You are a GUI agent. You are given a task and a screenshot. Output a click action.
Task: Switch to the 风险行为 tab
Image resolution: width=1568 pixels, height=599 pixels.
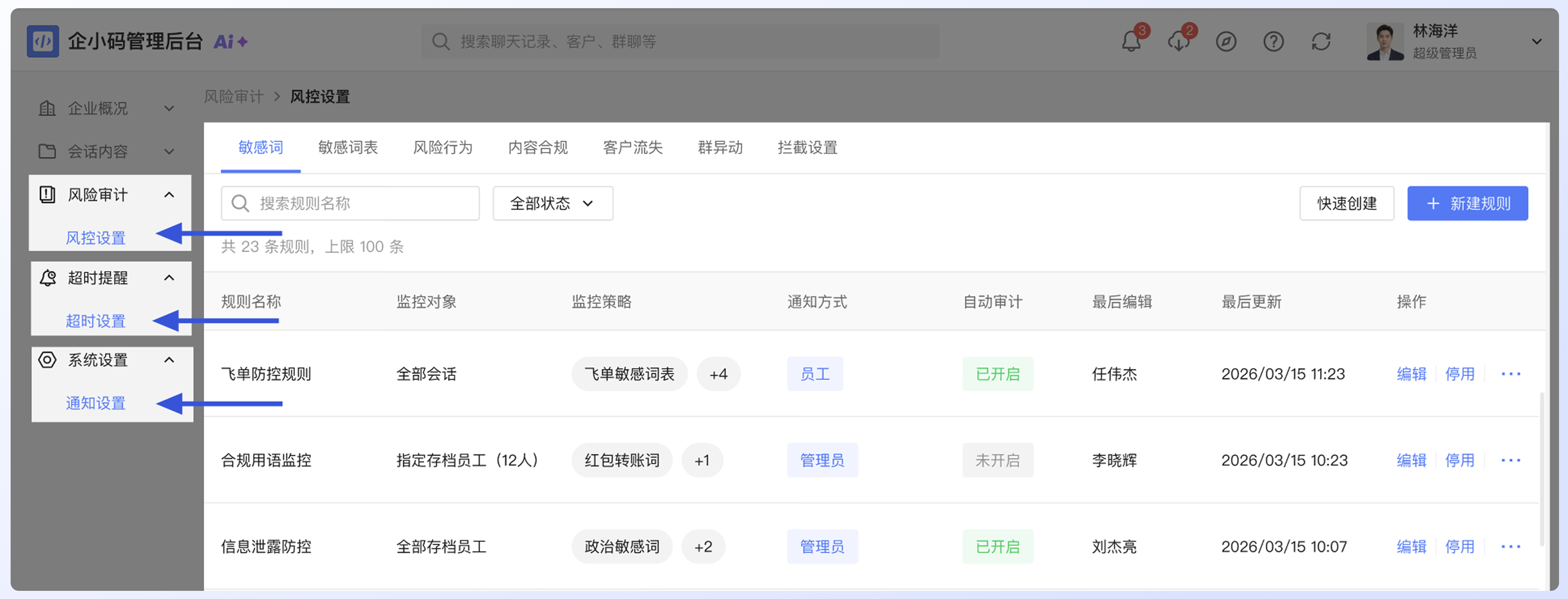coord(443,147)
